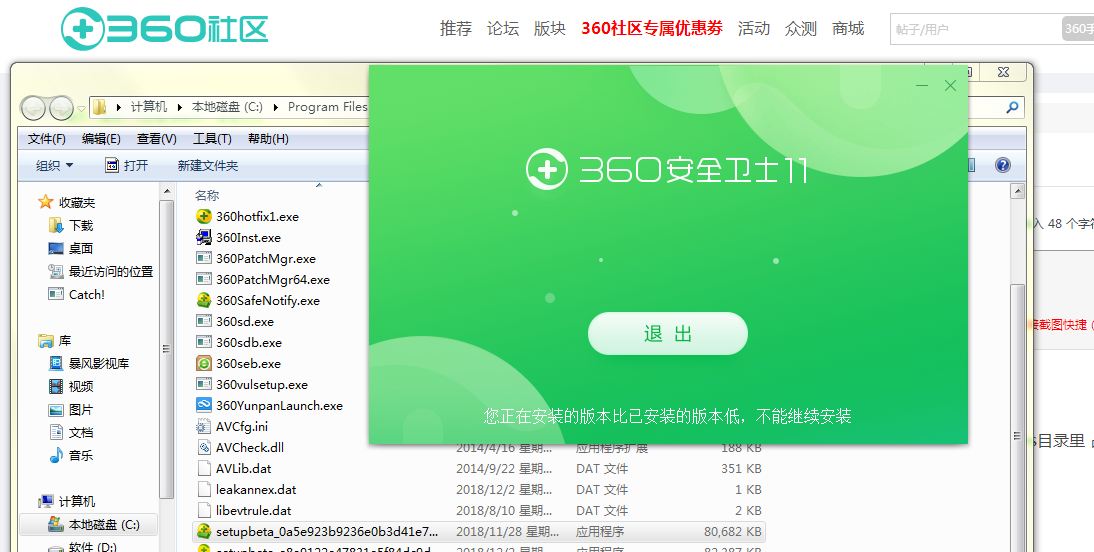Image resolution: width=1094 pixels, height=552 pixels.
Task: Open the recent locations dropdown arrow
Action: pyautogui.click(x=81, y=108)
